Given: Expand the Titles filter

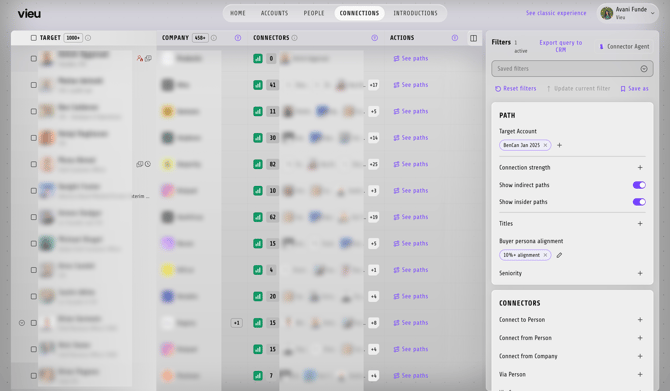Looking at the screenshot, I should (x=640, y=223).
